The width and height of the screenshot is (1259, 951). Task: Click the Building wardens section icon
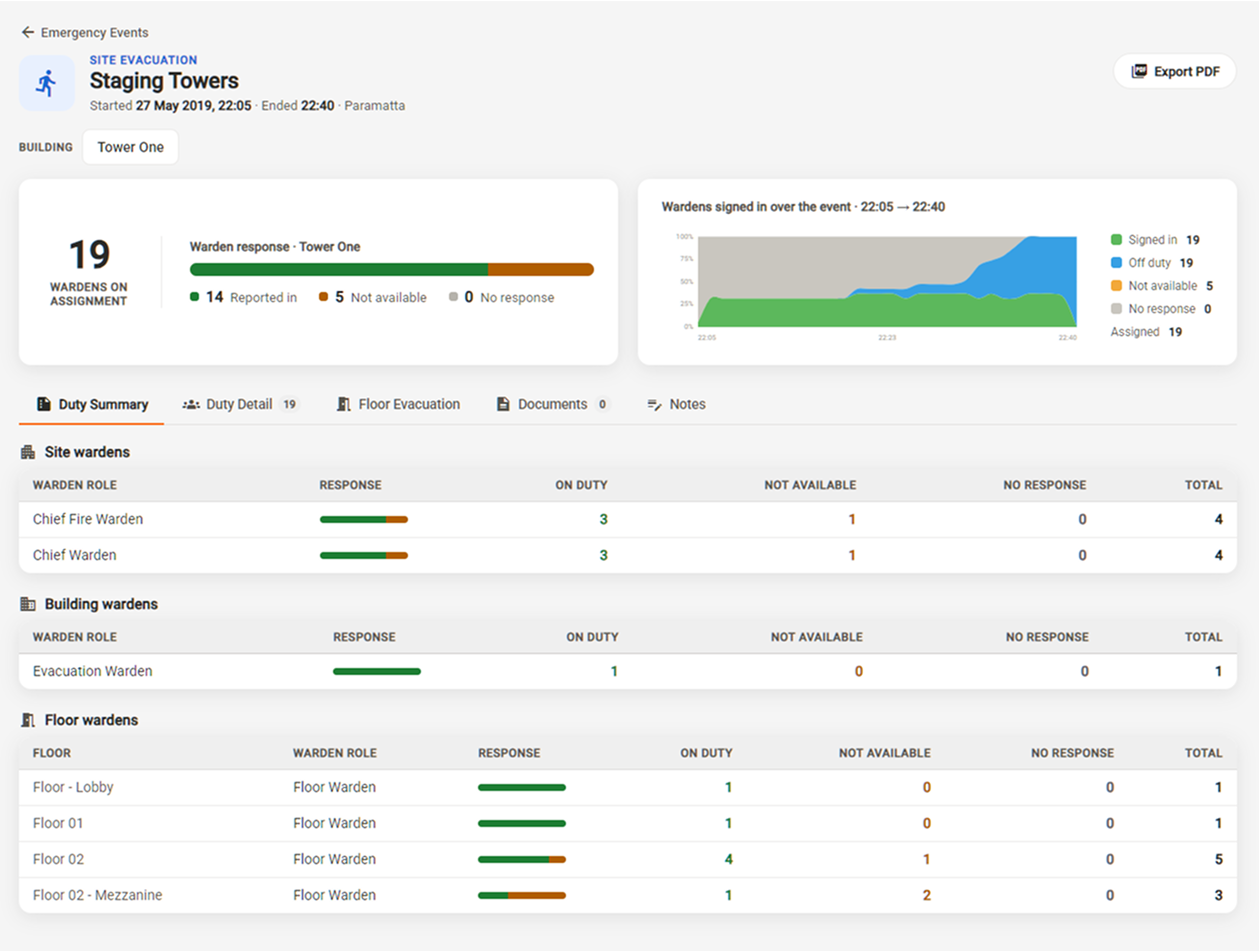(x=28, y=604)
